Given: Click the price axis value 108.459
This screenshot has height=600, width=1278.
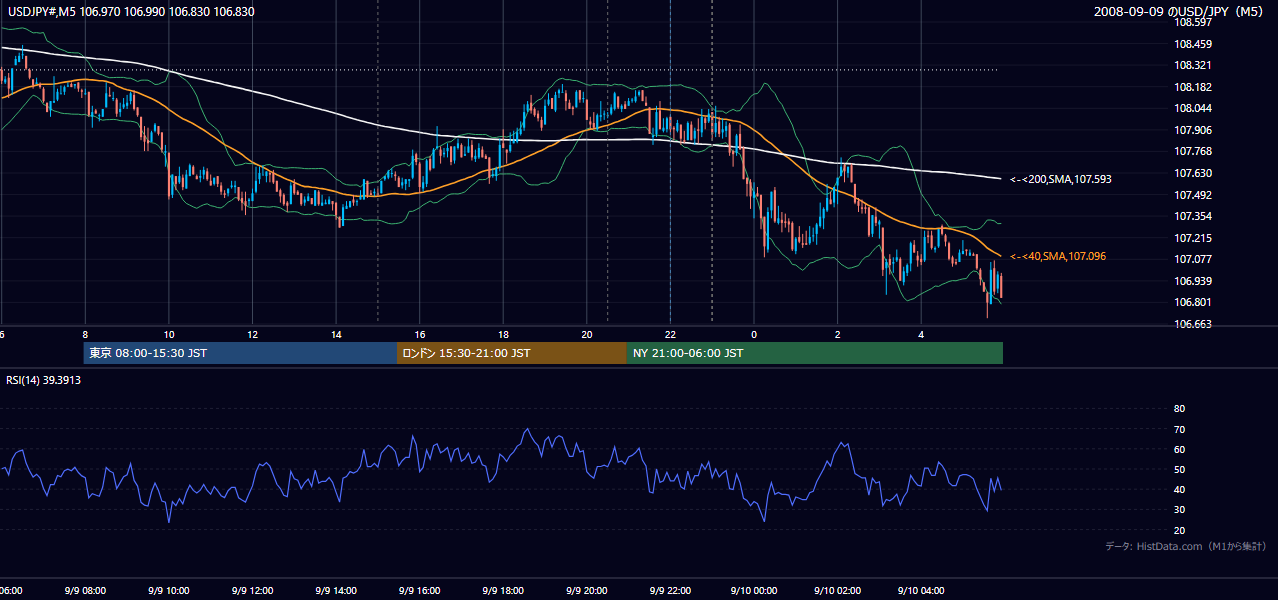Looking at the screenshot, I should pos(1192,44).
